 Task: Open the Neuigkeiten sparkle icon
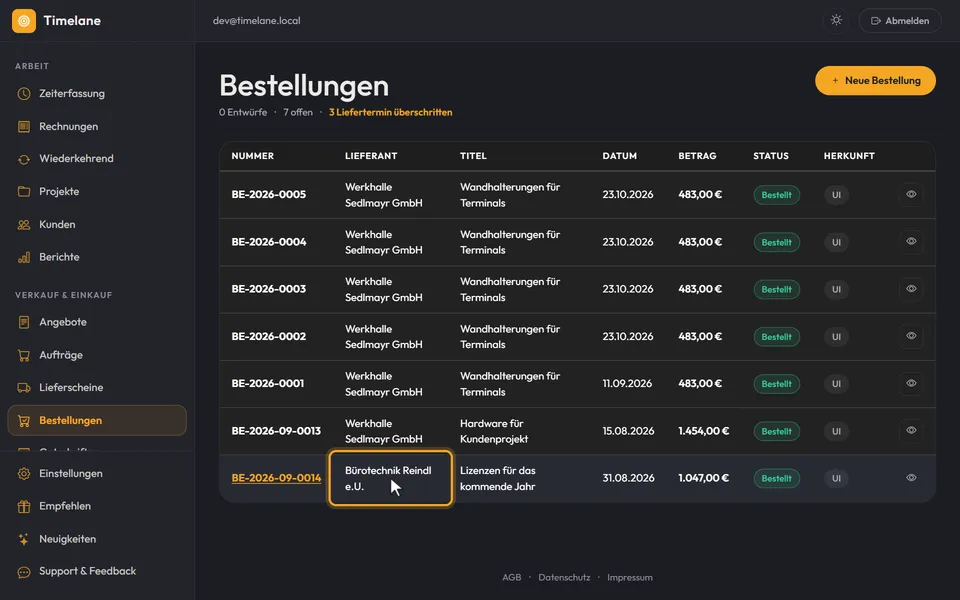24,539
